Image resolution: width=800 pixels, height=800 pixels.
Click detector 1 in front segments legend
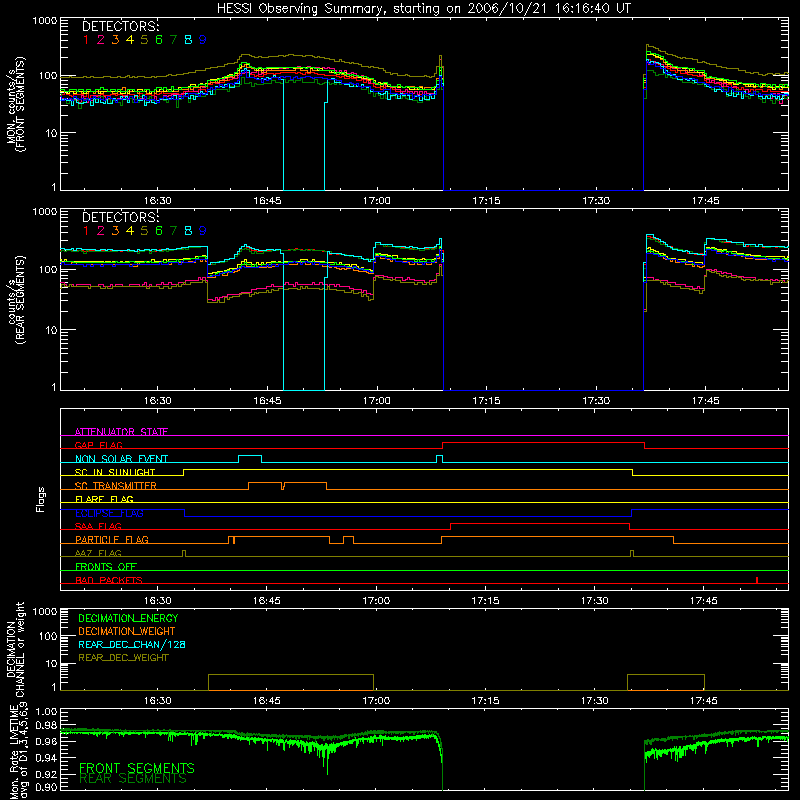click(x=86, y=40)
